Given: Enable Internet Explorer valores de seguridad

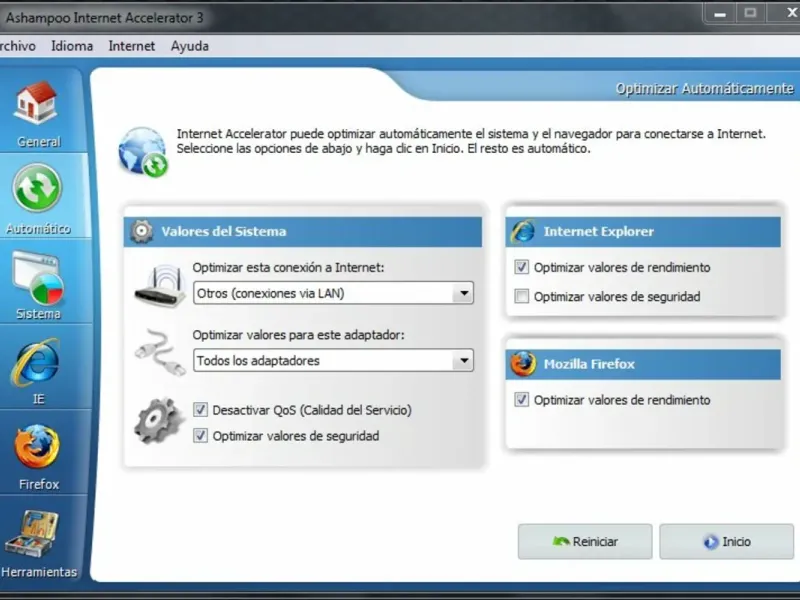Looking at the screenshot, I should (x=521, y=296).
